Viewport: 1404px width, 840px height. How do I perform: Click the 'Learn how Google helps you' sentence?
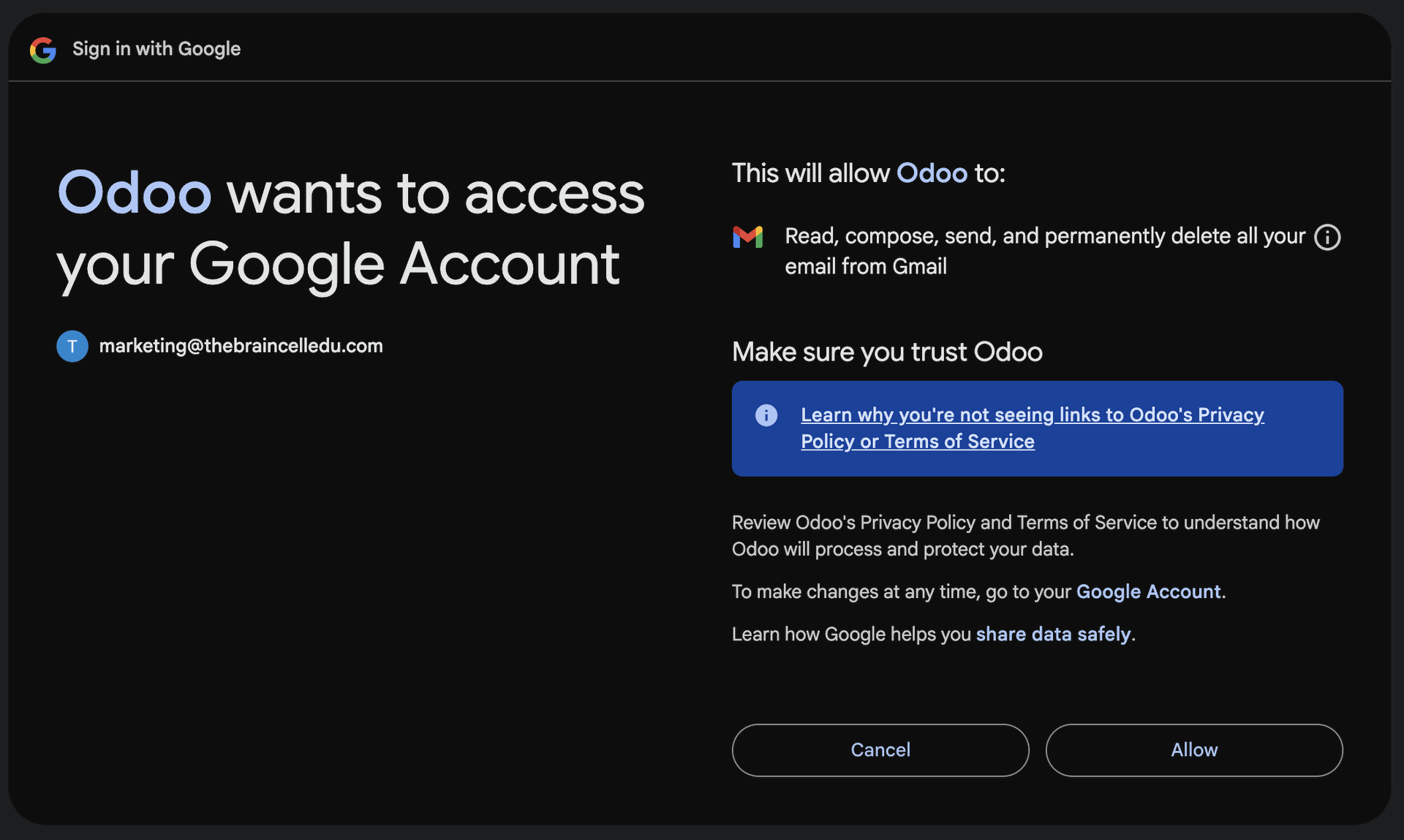851,634
